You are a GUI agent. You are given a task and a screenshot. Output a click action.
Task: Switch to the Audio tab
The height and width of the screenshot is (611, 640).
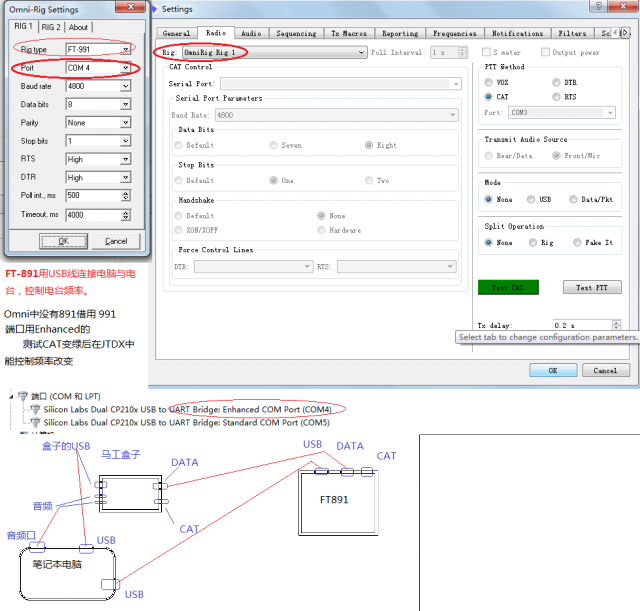click(251, 33)
